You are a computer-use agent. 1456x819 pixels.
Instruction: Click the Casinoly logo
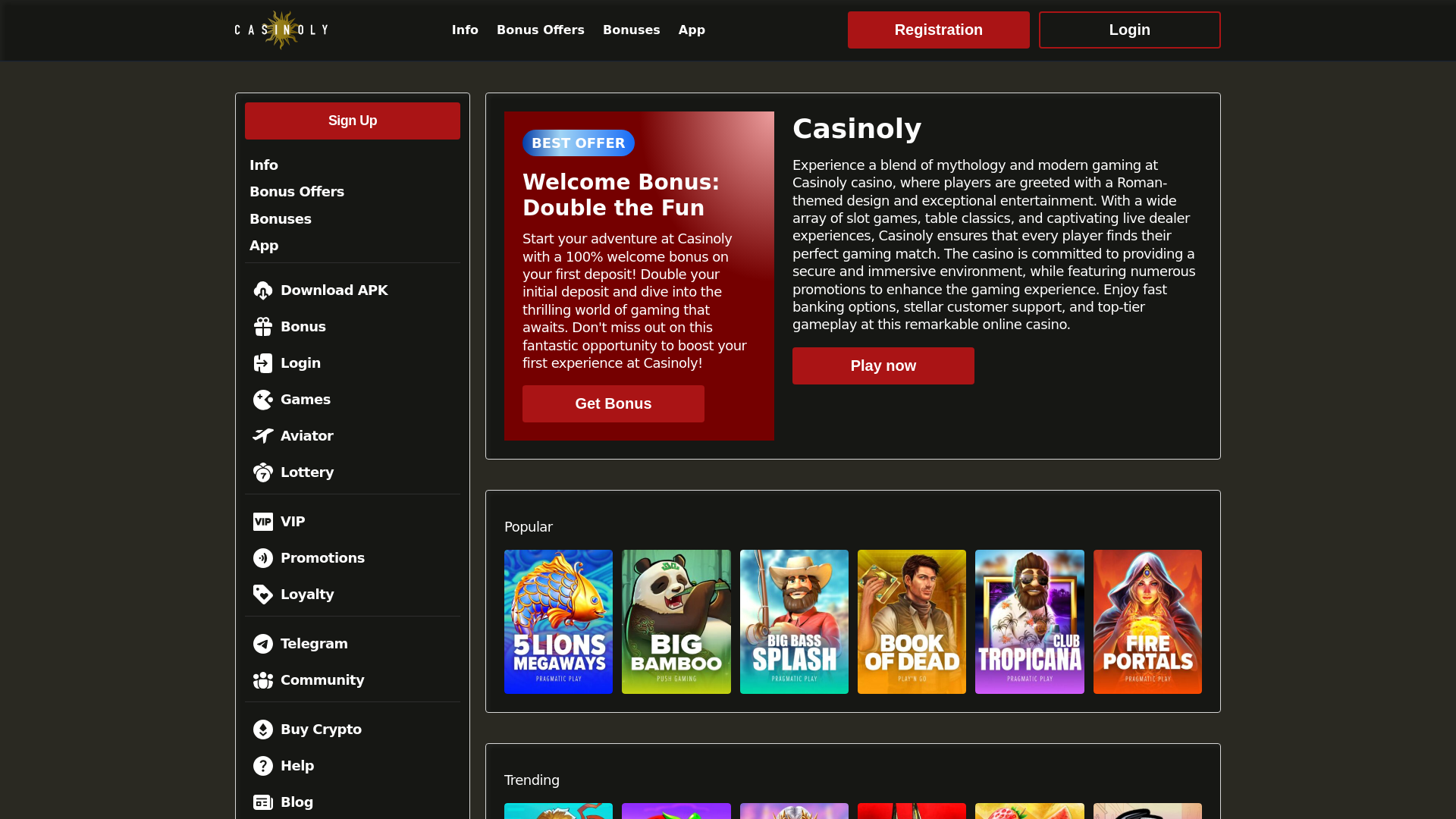click(281, 30)
